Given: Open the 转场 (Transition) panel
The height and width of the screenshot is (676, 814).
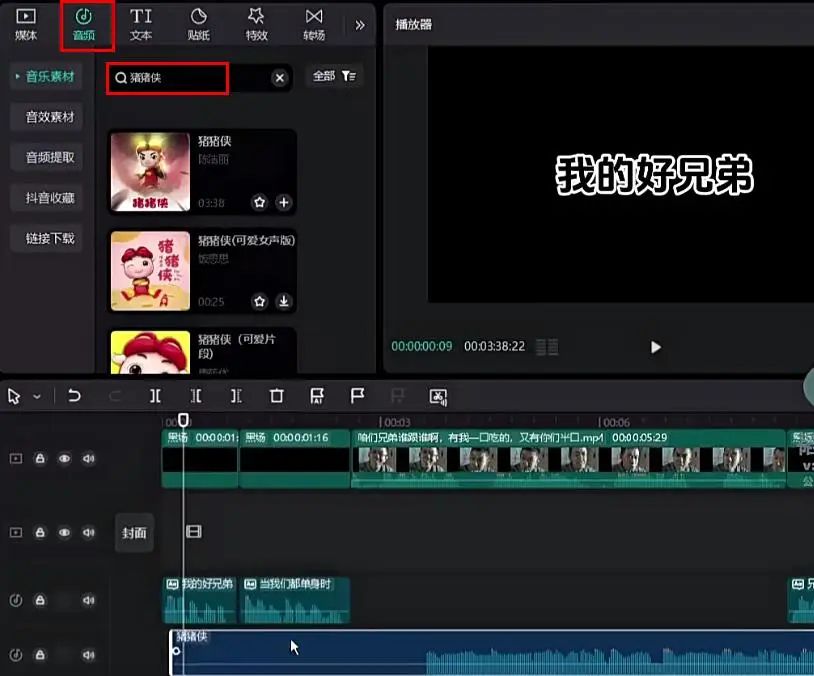Looking at the screenshot, I should (x=314, y=25).
